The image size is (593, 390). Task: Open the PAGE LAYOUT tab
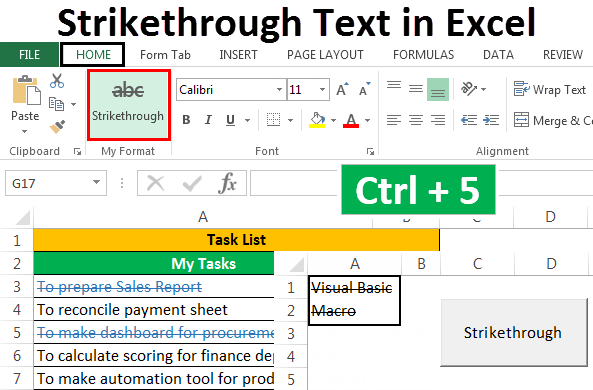[x=325, y=55]
